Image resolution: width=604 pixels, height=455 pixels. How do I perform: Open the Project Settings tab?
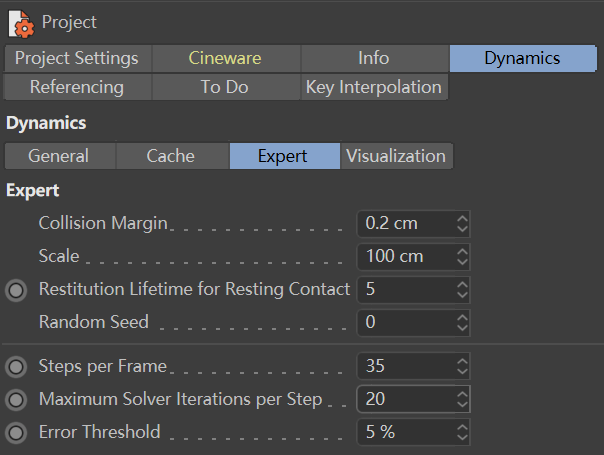point(77,58)
